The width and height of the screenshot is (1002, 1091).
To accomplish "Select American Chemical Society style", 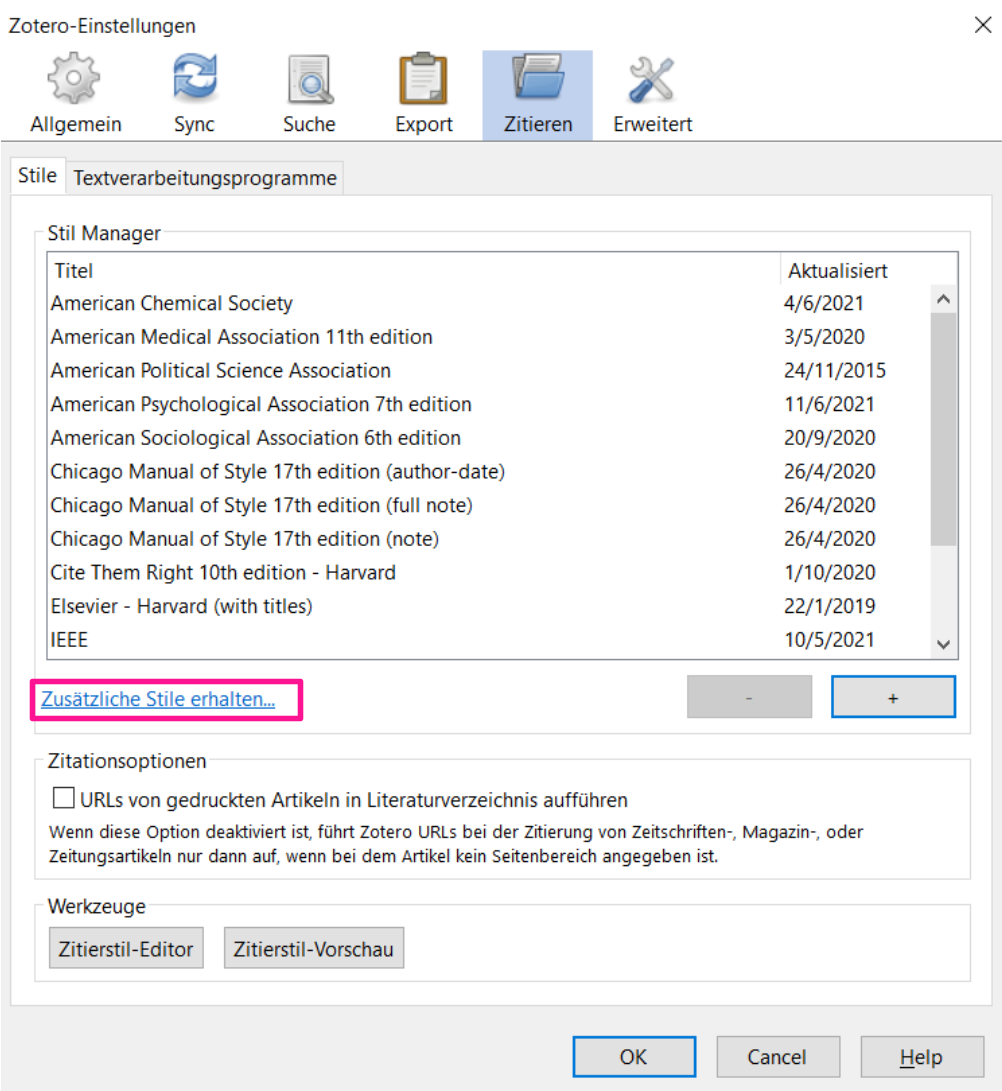I will click(490, 303).
